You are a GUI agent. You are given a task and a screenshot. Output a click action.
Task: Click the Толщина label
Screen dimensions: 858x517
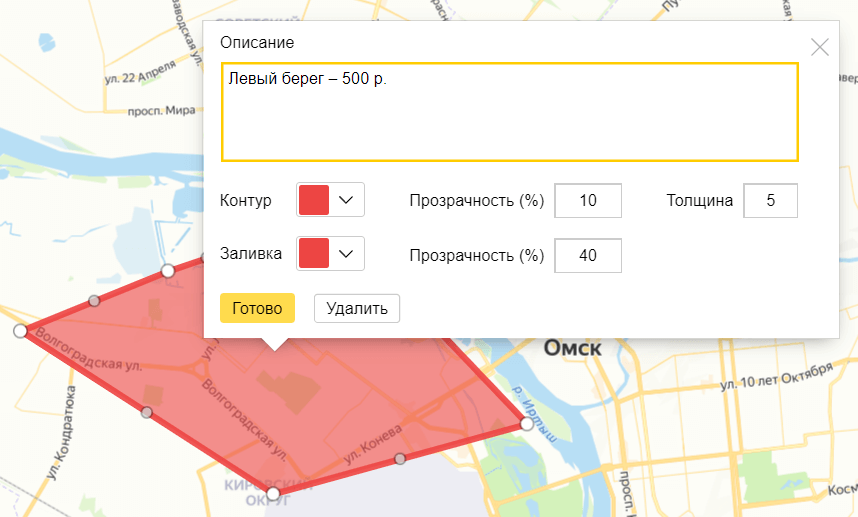699,200
